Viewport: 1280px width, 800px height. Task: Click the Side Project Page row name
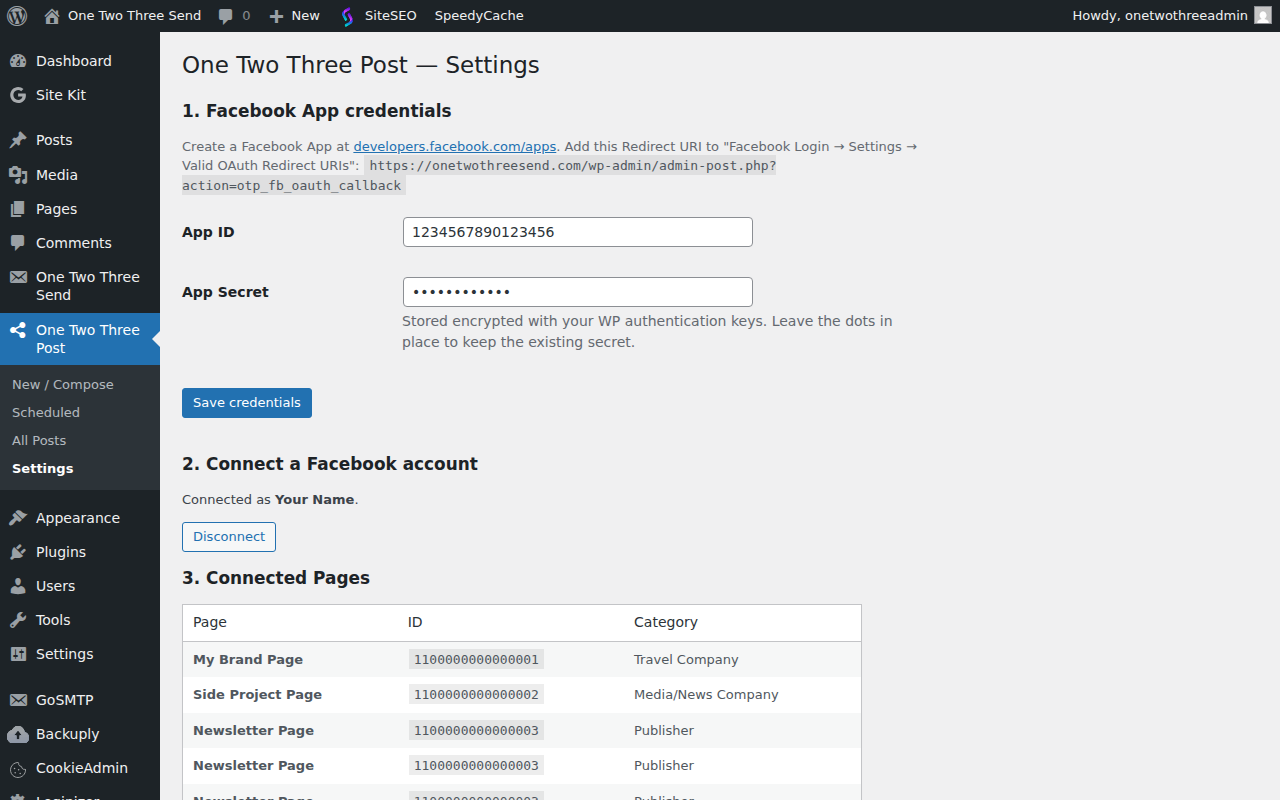(x=258, y=695)
